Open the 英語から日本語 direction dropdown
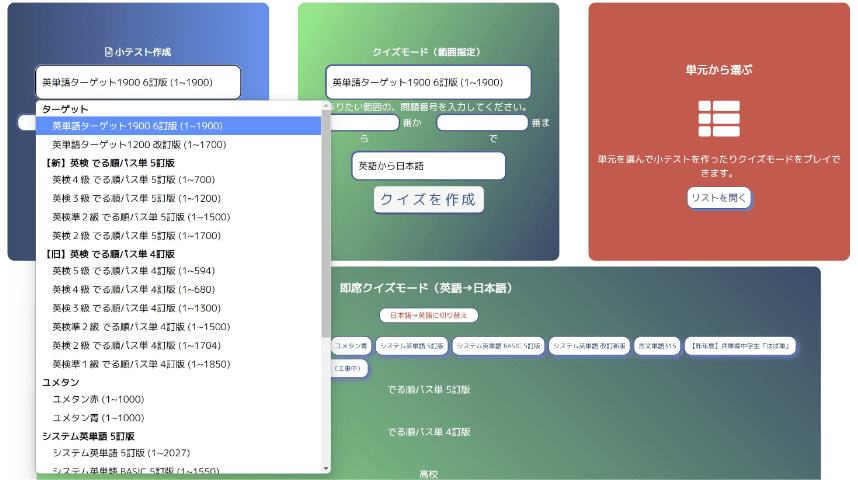Viewport: 858px width, 480px height. click(428, 166)
